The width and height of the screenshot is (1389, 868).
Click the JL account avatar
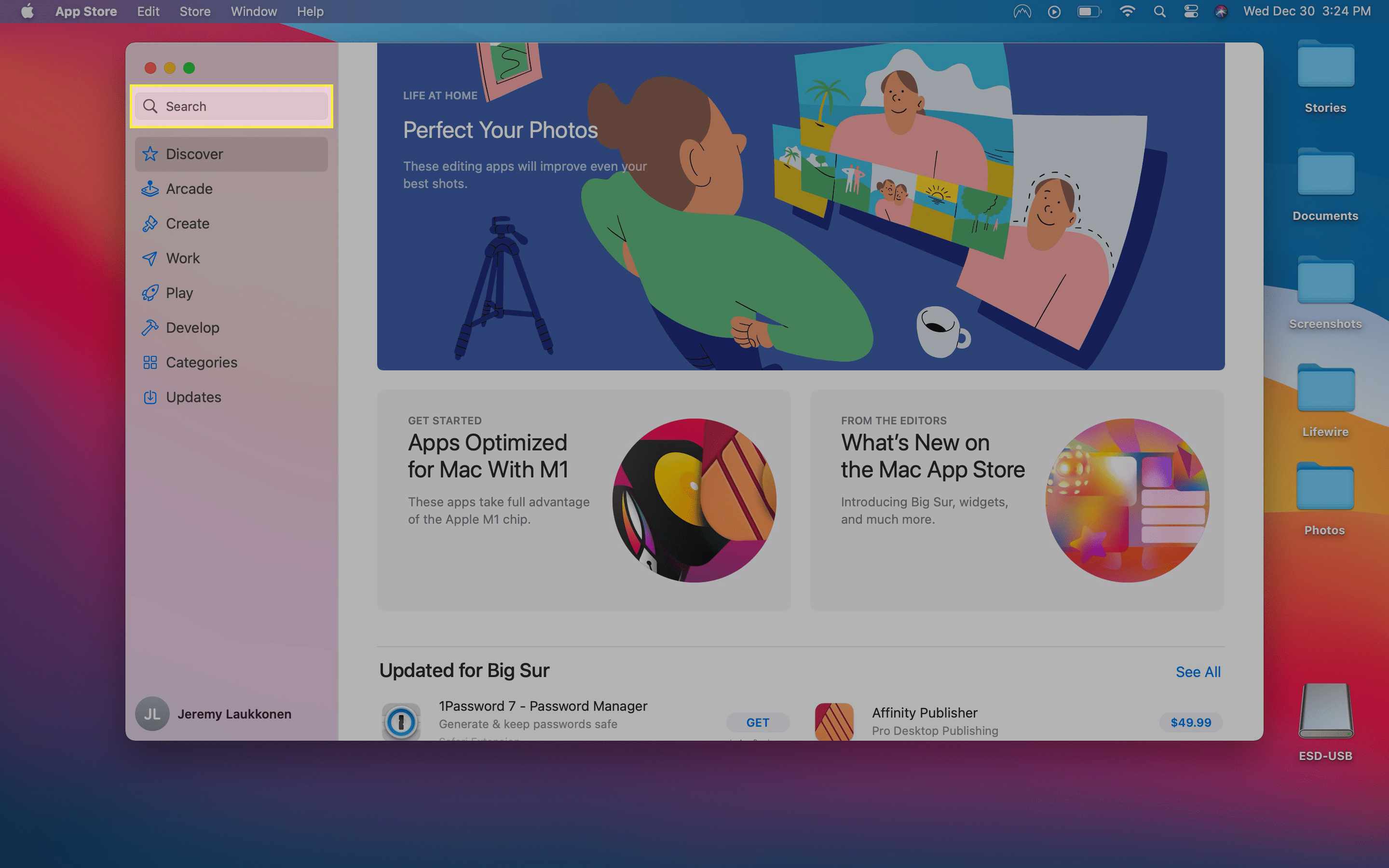(152, 714)
